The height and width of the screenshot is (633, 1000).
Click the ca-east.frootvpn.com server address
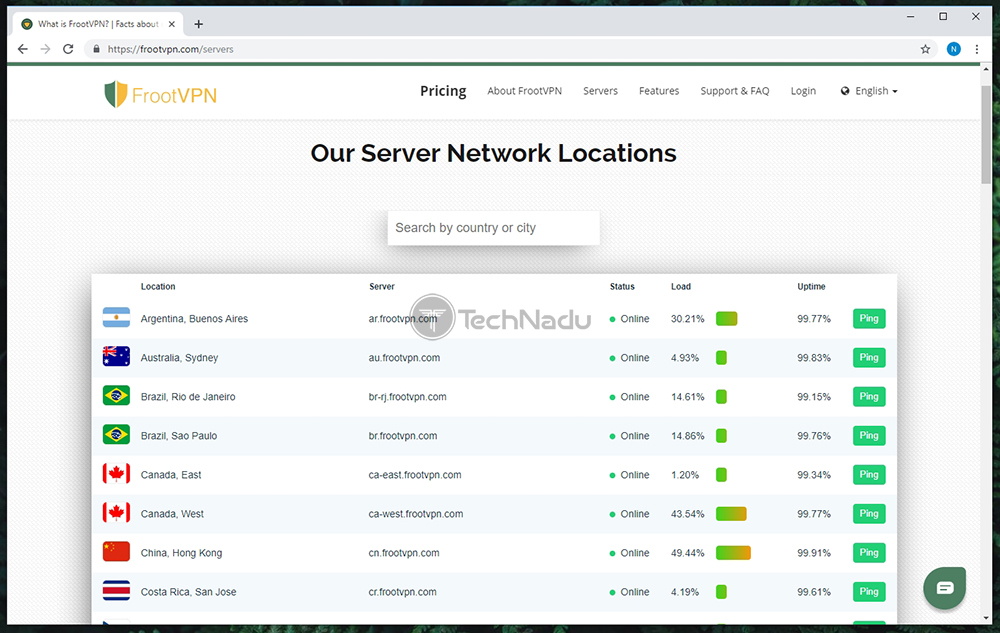415,475
